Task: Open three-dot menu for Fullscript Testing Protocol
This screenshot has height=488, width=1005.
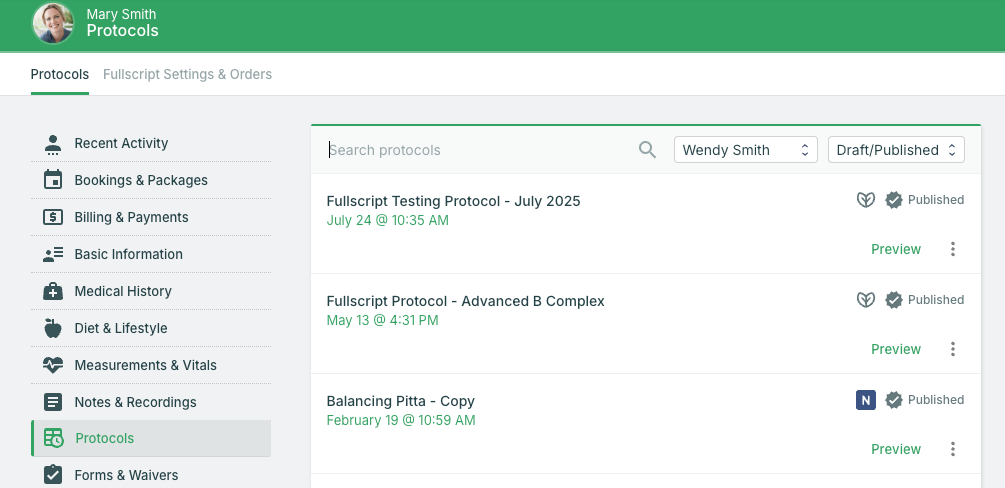Action: pyautogui.click(x=952, y=249)
